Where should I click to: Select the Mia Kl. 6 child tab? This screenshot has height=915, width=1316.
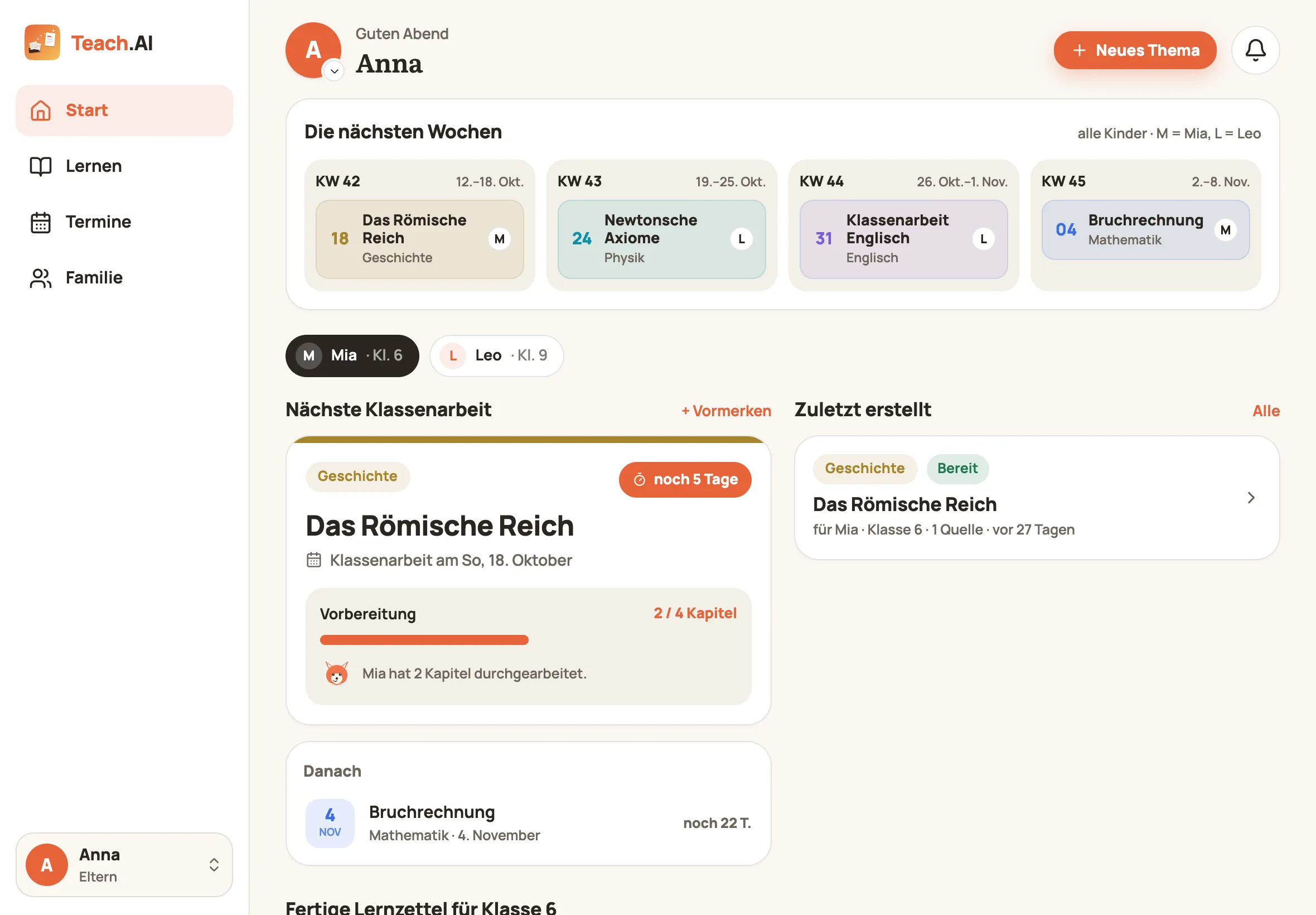352,356
